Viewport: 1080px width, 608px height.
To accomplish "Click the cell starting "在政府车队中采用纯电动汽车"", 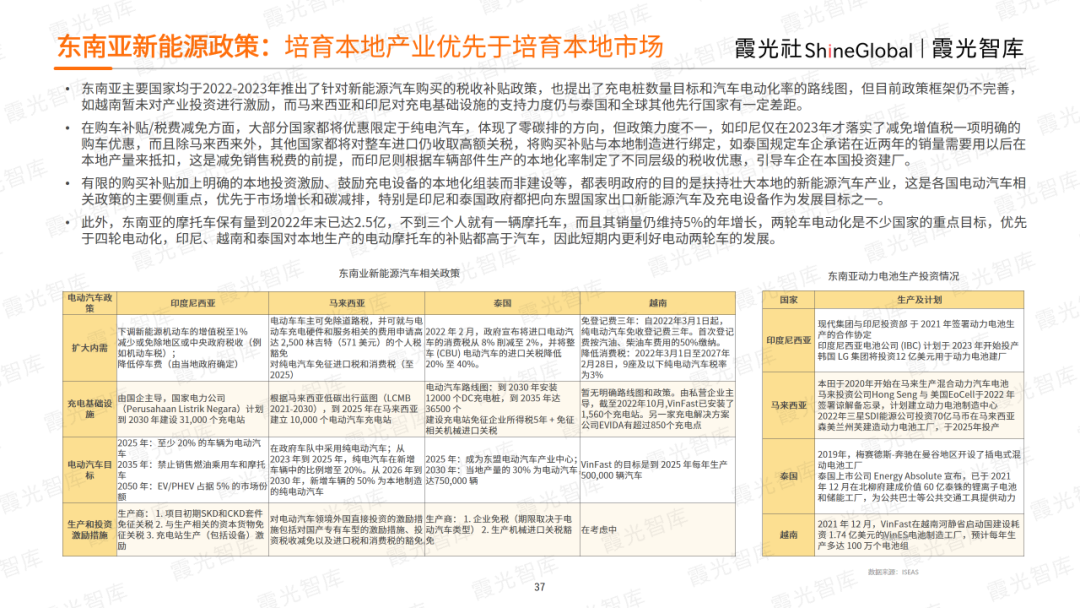I will coord(346,470).
